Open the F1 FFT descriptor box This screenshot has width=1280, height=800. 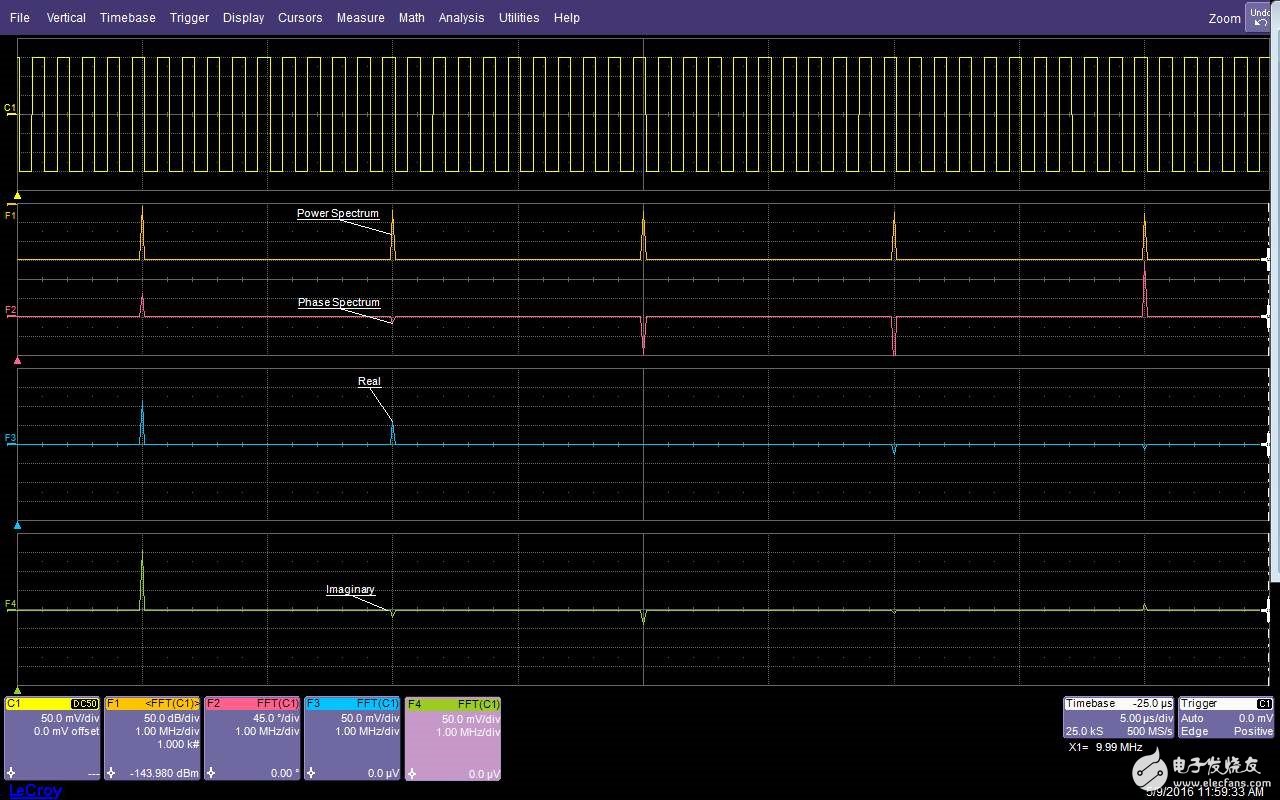(152, 738)
